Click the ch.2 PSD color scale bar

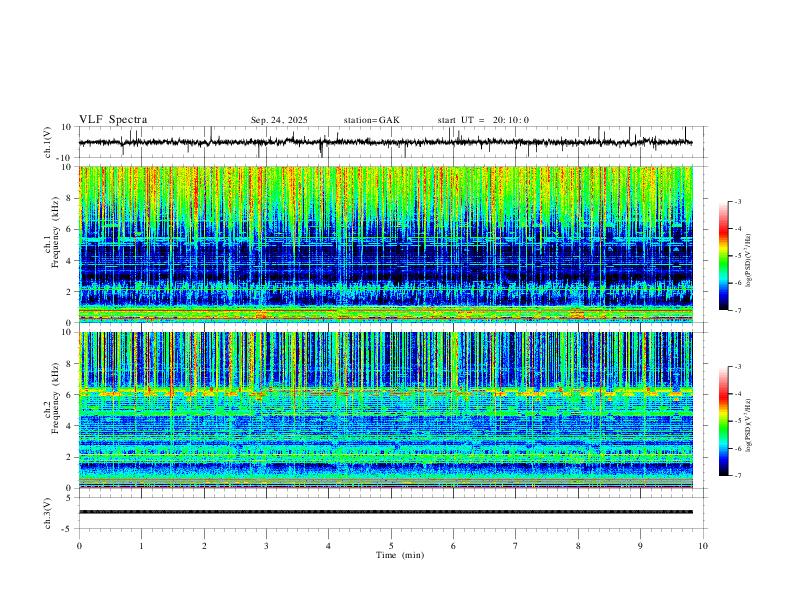724,421
